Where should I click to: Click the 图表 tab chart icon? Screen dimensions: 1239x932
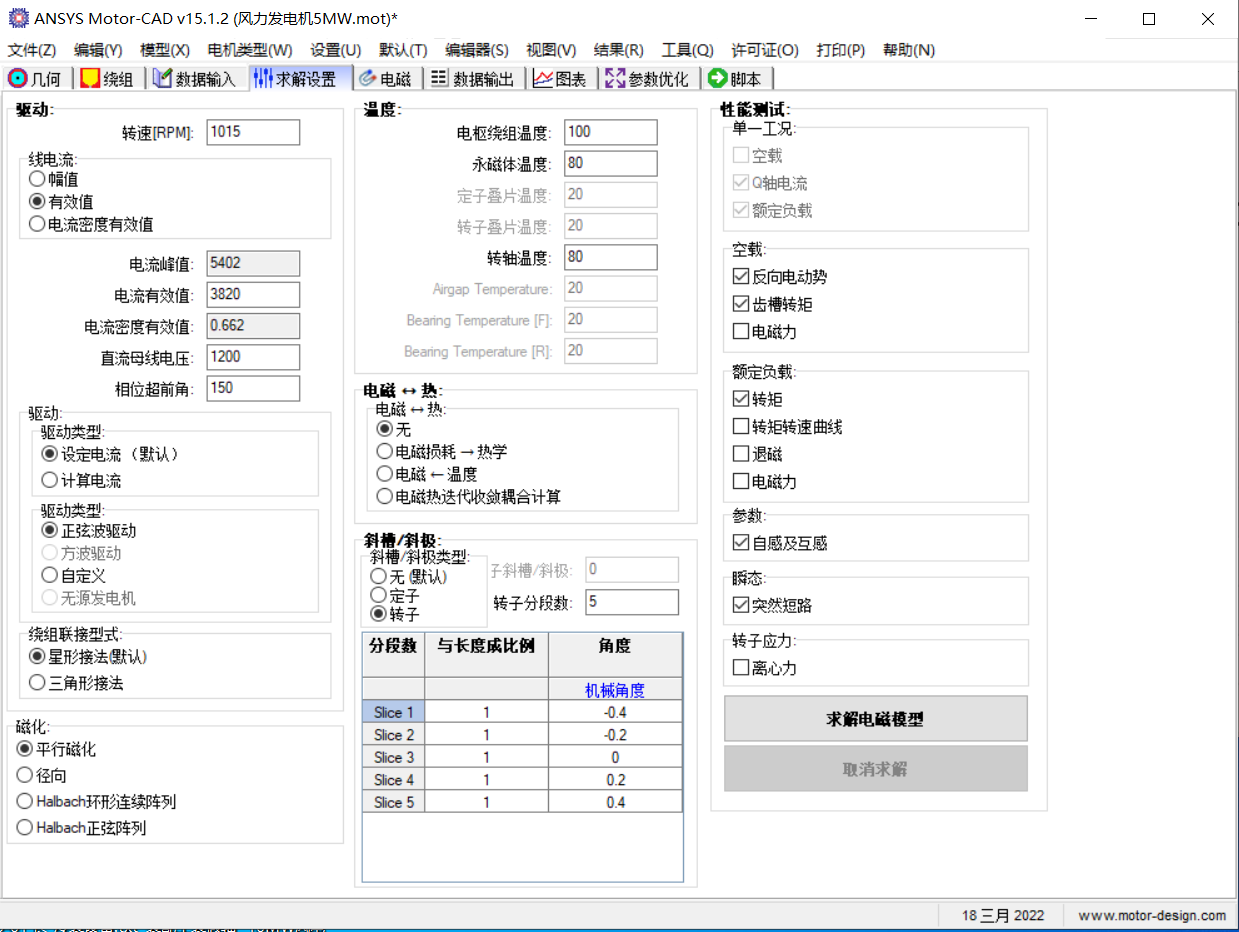pyautogui.click(x=543, y=79)
